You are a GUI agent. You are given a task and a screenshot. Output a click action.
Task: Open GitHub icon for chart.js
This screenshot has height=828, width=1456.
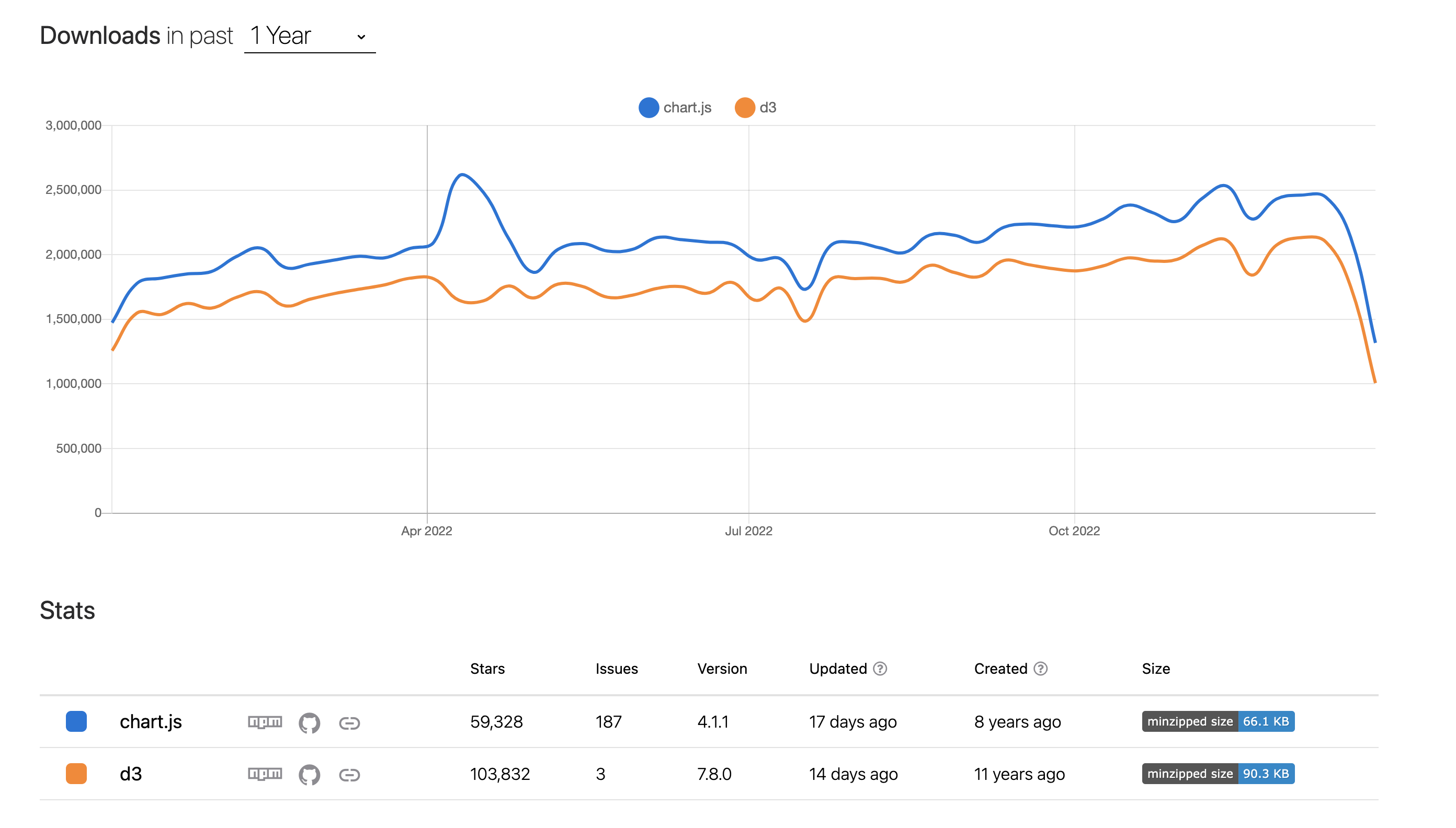coord(310,723)
